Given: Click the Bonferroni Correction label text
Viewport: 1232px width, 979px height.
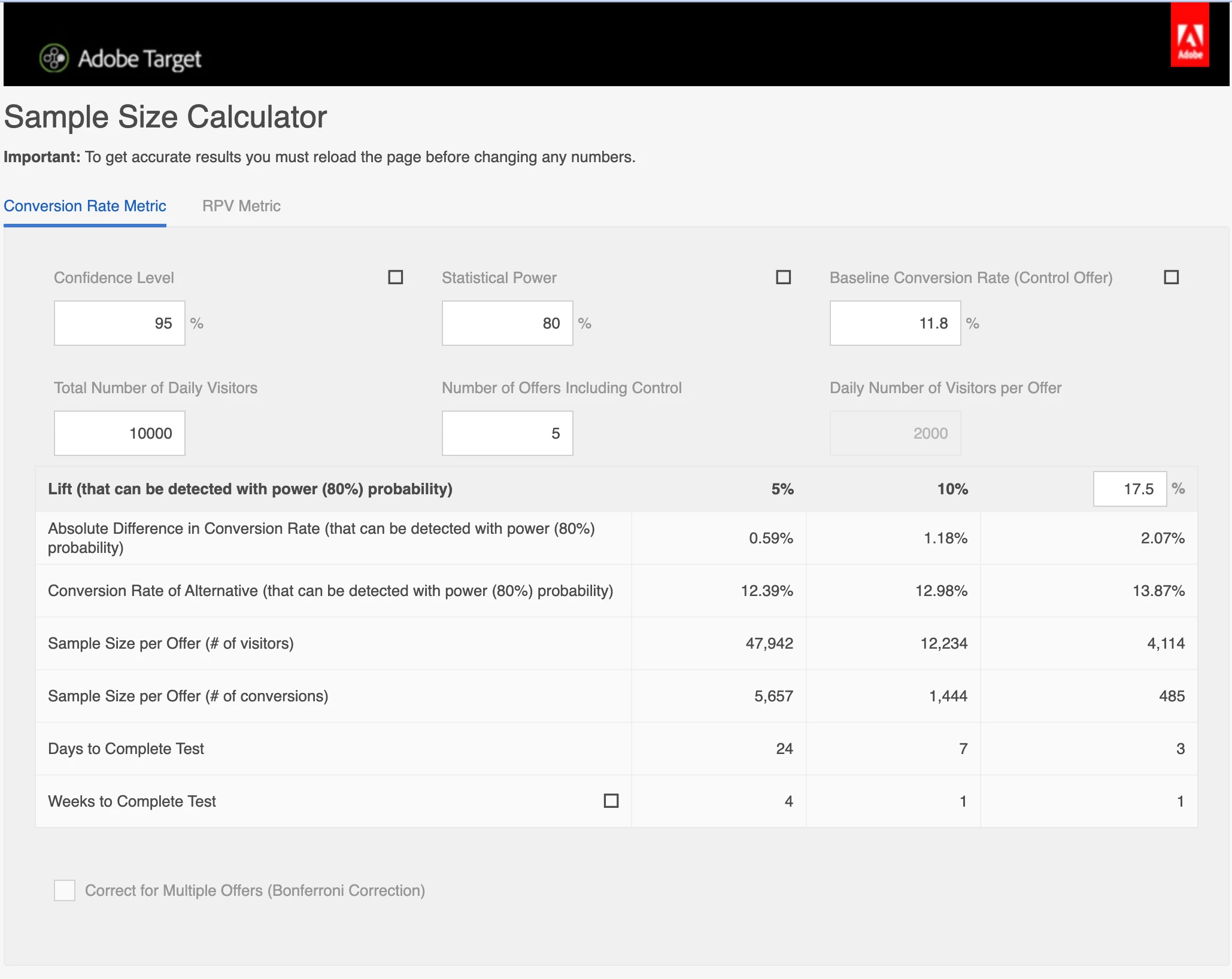Looking at the screenshot, I should (x=255, y=890).
